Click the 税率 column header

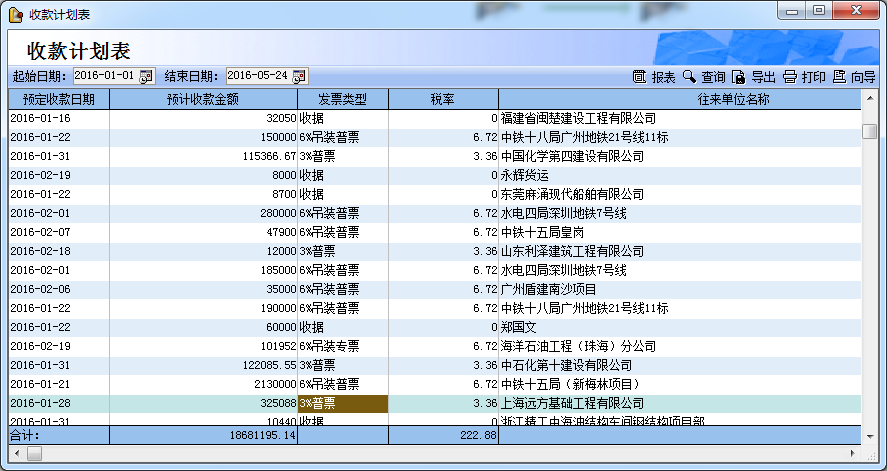coord(443,99)
